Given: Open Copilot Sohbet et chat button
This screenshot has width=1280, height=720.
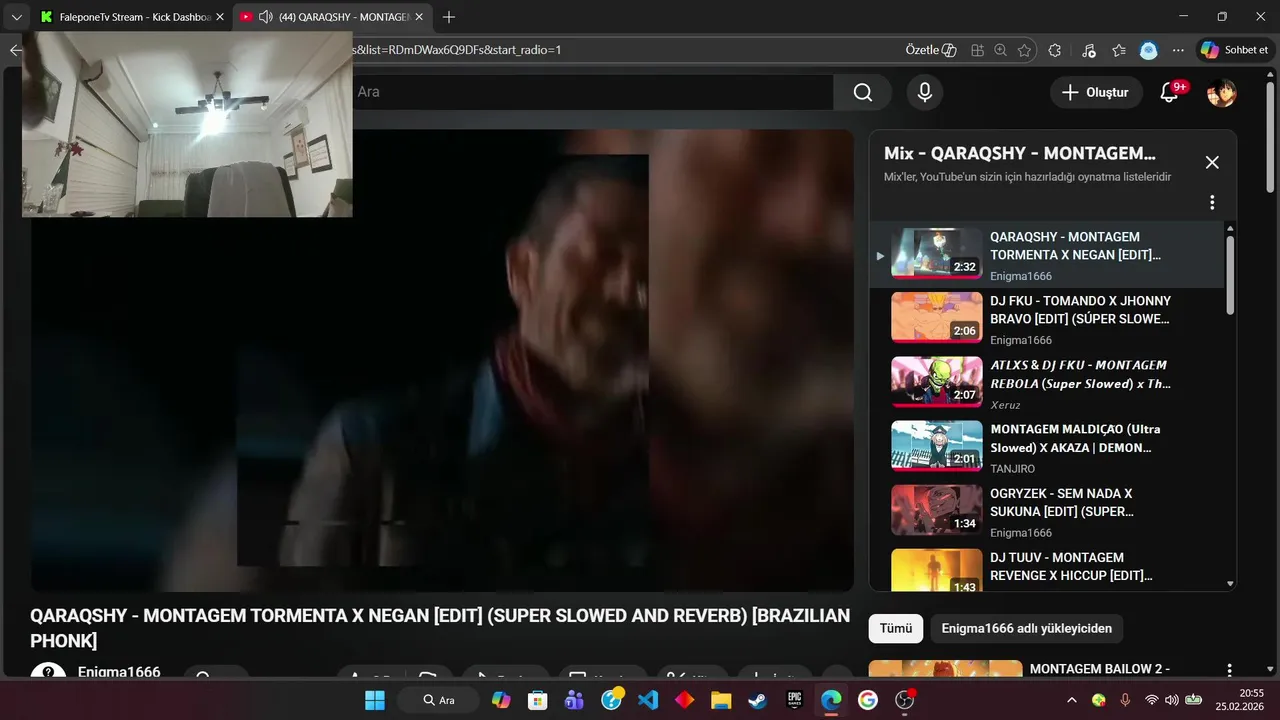Looking at the screenshot, I should (1235, 50).
